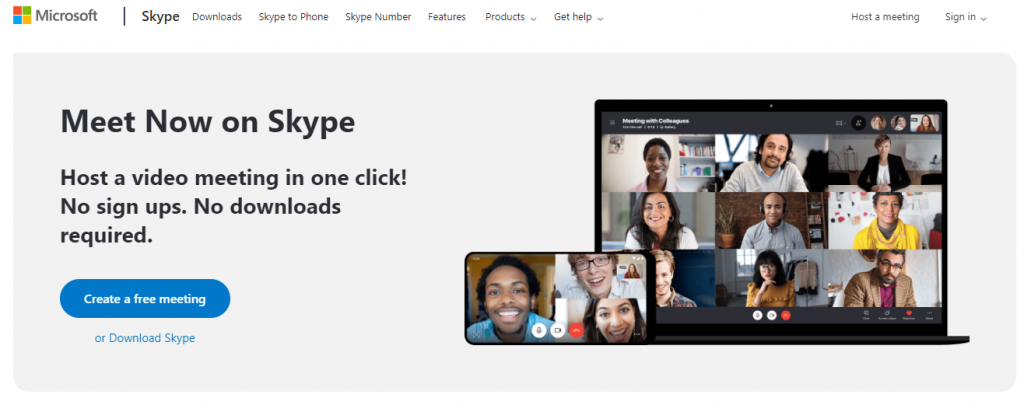Expand the Products dropdown
Viewport: 1024px width, 419px height.
point(511,17)
